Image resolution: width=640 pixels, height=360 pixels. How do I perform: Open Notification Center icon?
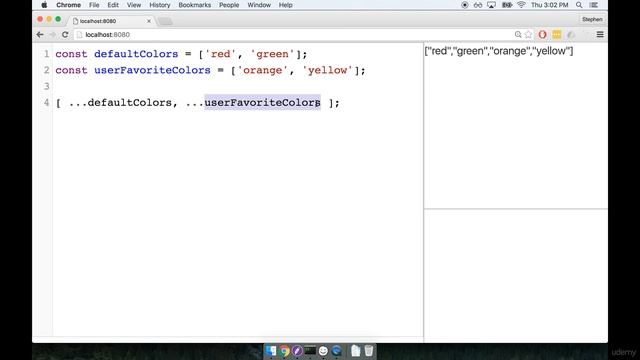[594, 5]
